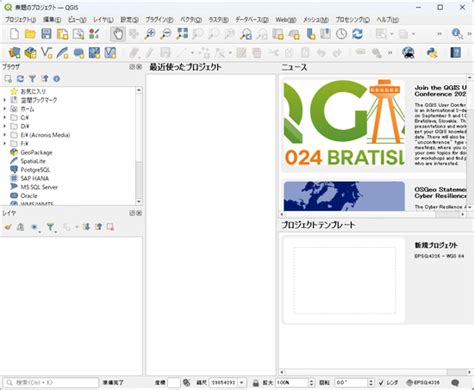Select Favorites (お気に入り) star item
The image size is (474, 390).
[x=33, y=91]
